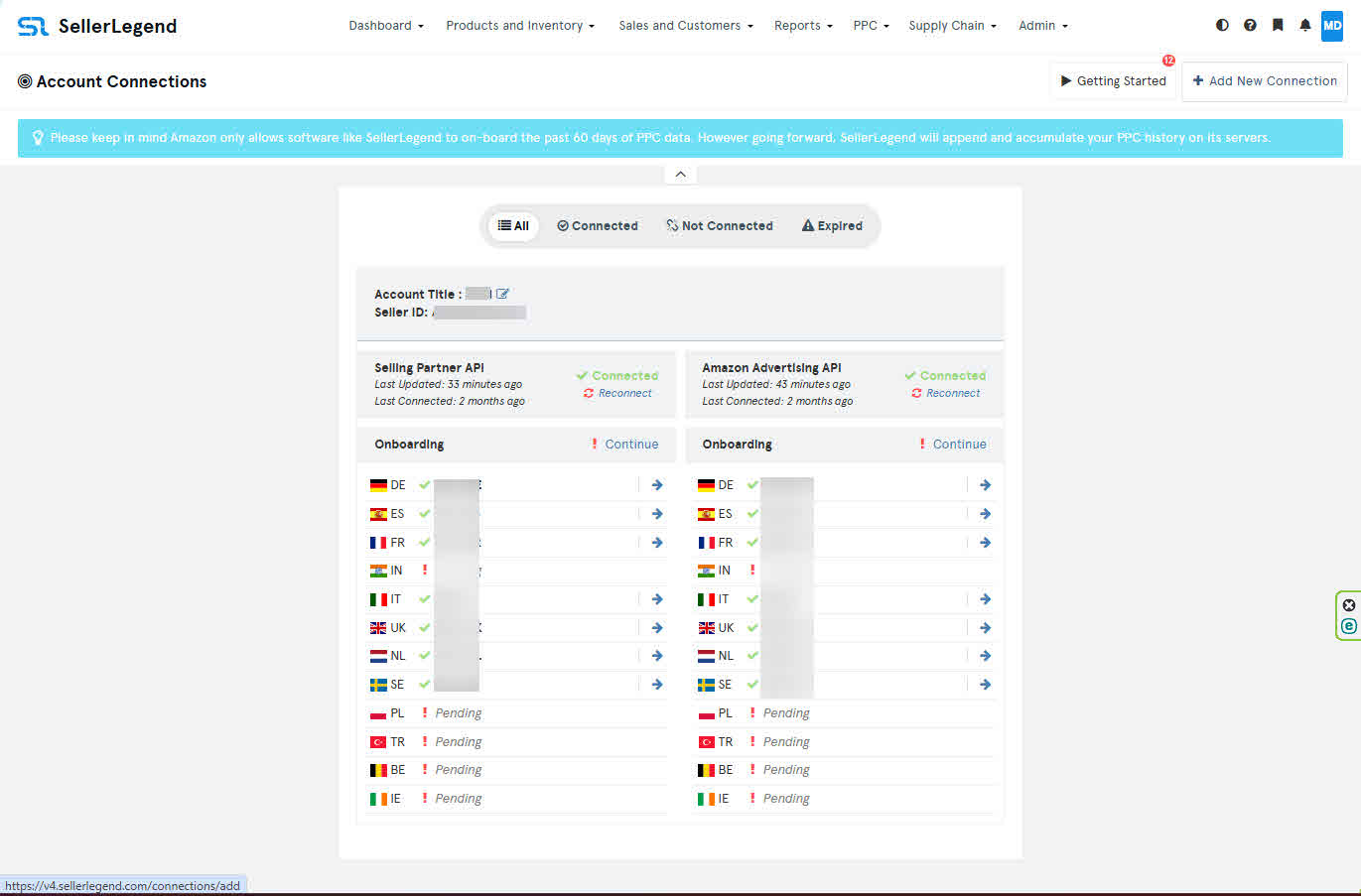Open ES arrow in Selling Partner API
The width and height of the screenshot is (1361, 896).
657,514
